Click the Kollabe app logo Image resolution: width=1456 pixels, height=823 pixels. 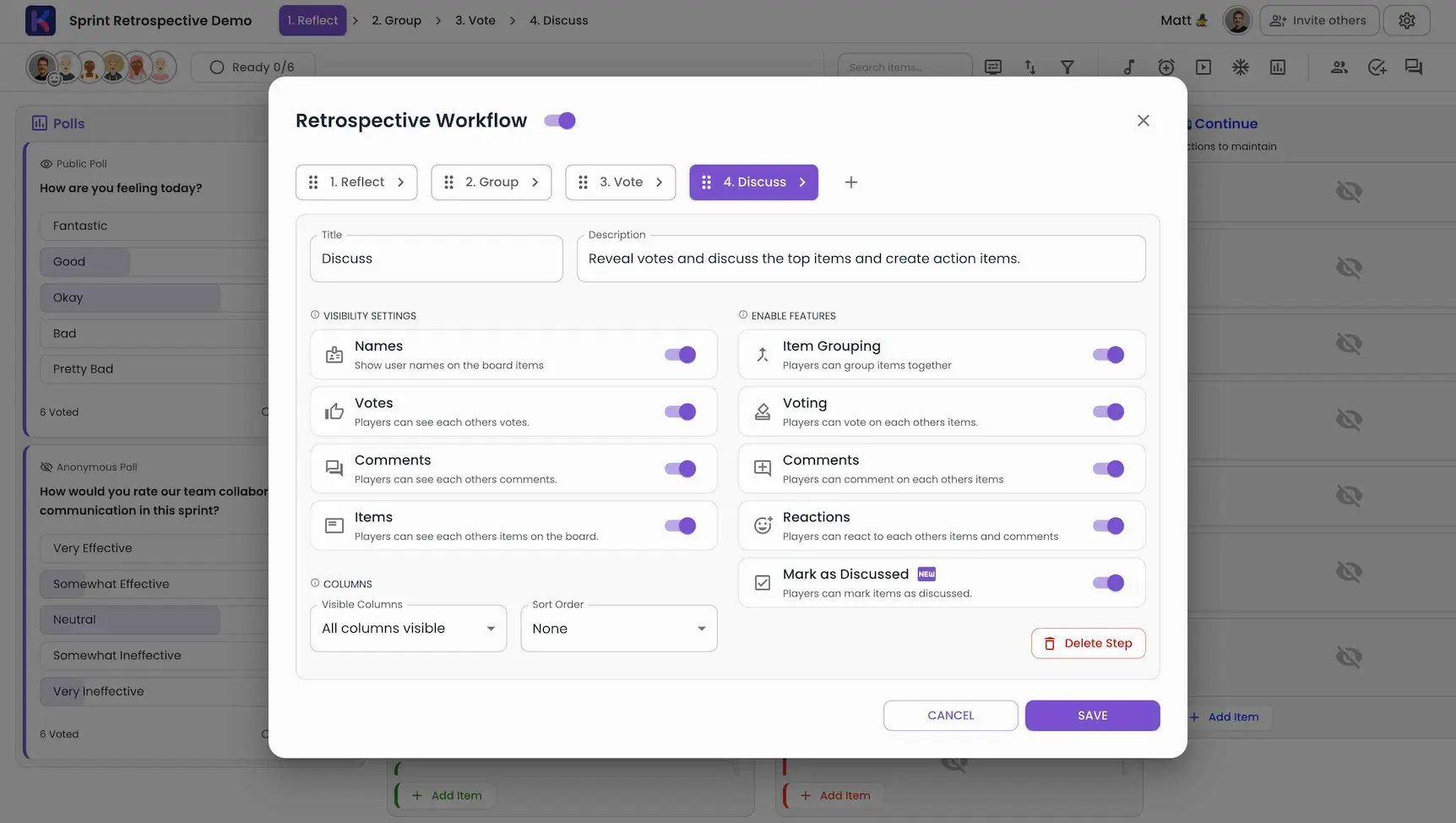41,20
